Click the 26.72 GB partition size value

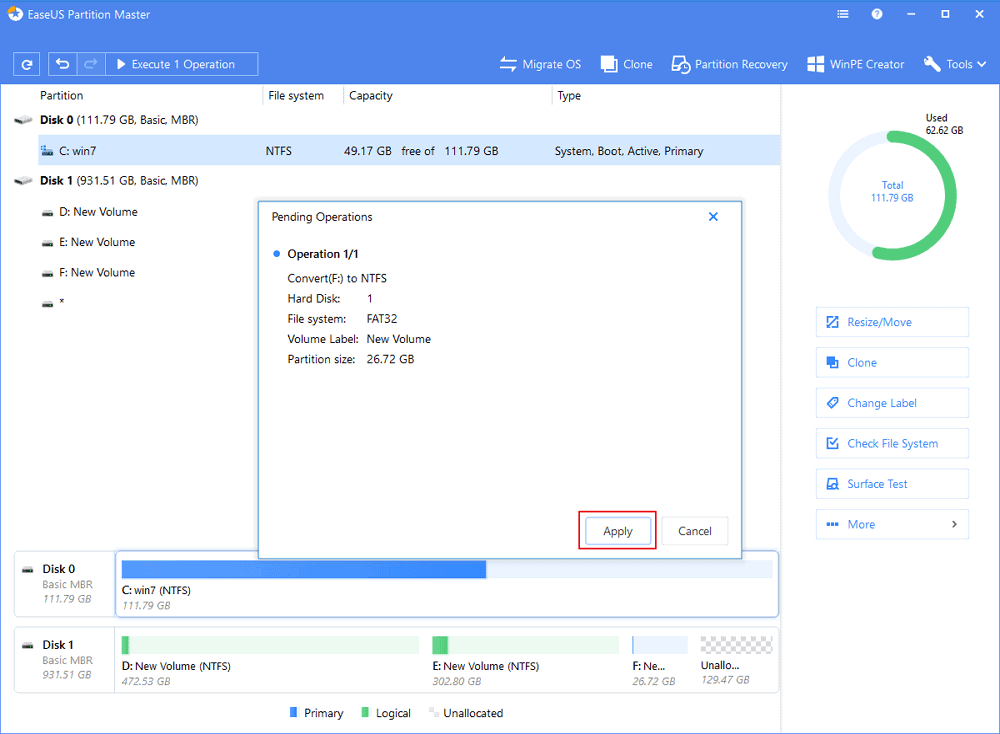coord(390,359)
